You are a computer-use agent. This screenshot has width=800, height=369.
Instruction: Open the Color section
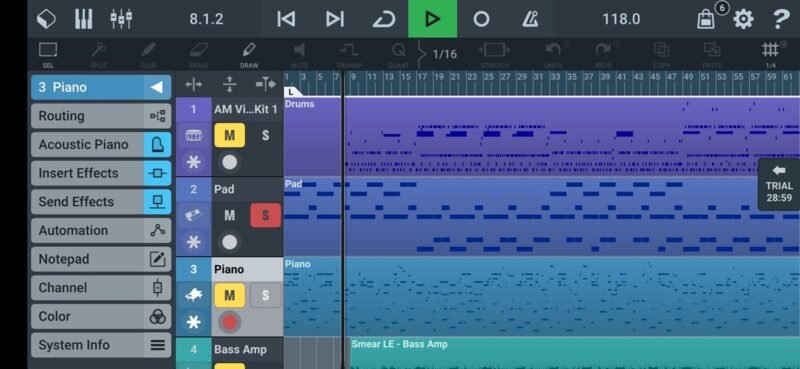(101, 316)
